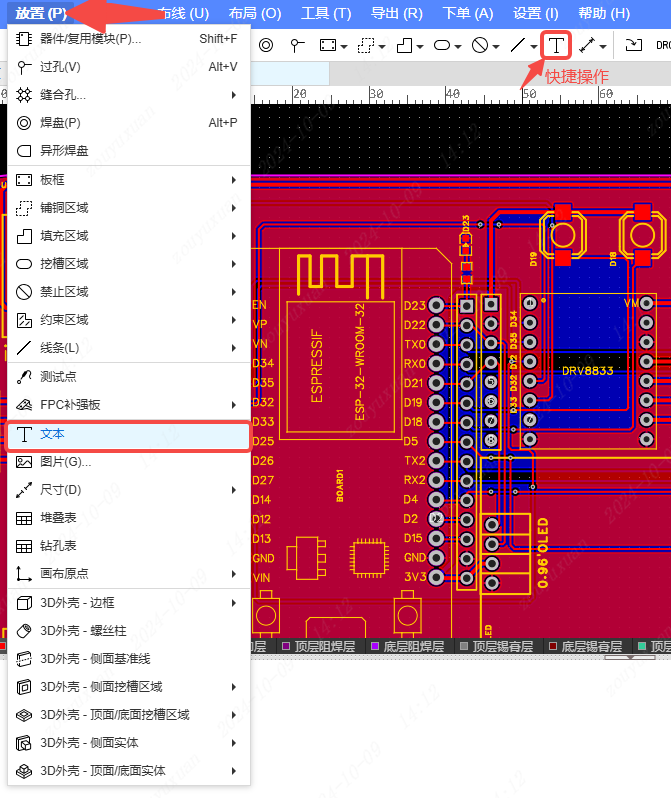The height and width of the screenshot is (798, 671).
Task: Select the via tool icon in the toolbar
Action: 297,45
